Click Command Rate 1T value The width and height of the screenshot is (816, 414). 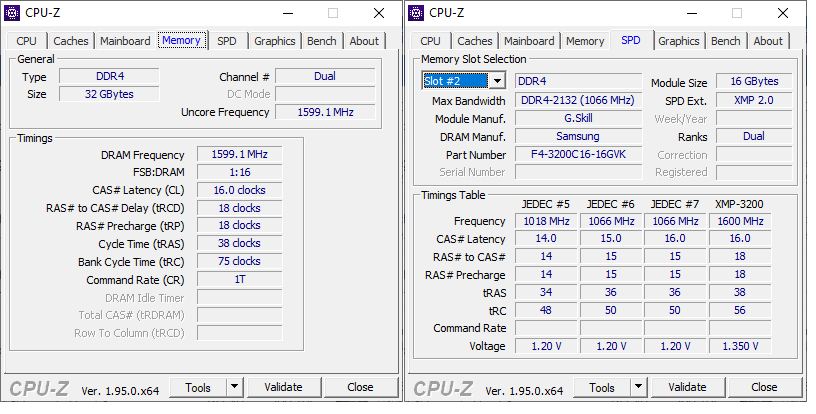pos(239,279)
